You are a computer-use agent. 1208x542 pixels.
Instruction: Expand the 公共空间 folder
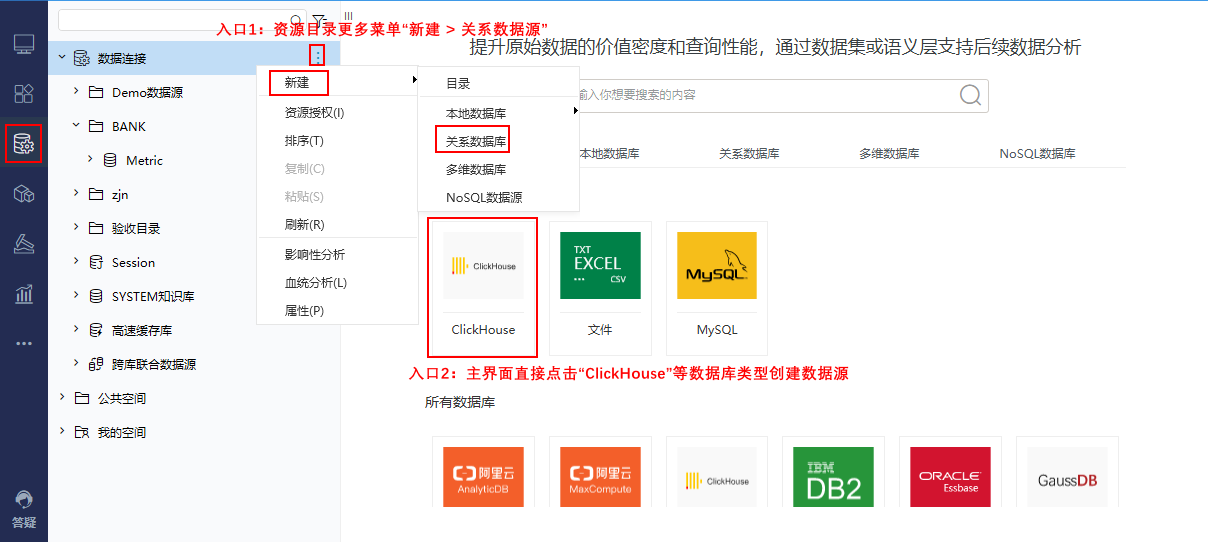click(62, 398)
